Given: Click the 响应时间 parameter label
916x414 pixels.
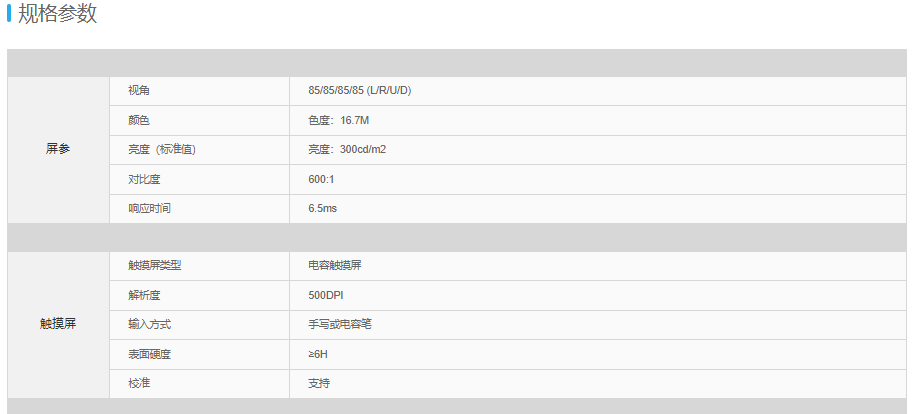Looking at the screenshot, I should pyautogui.click(x=150, y=208).
